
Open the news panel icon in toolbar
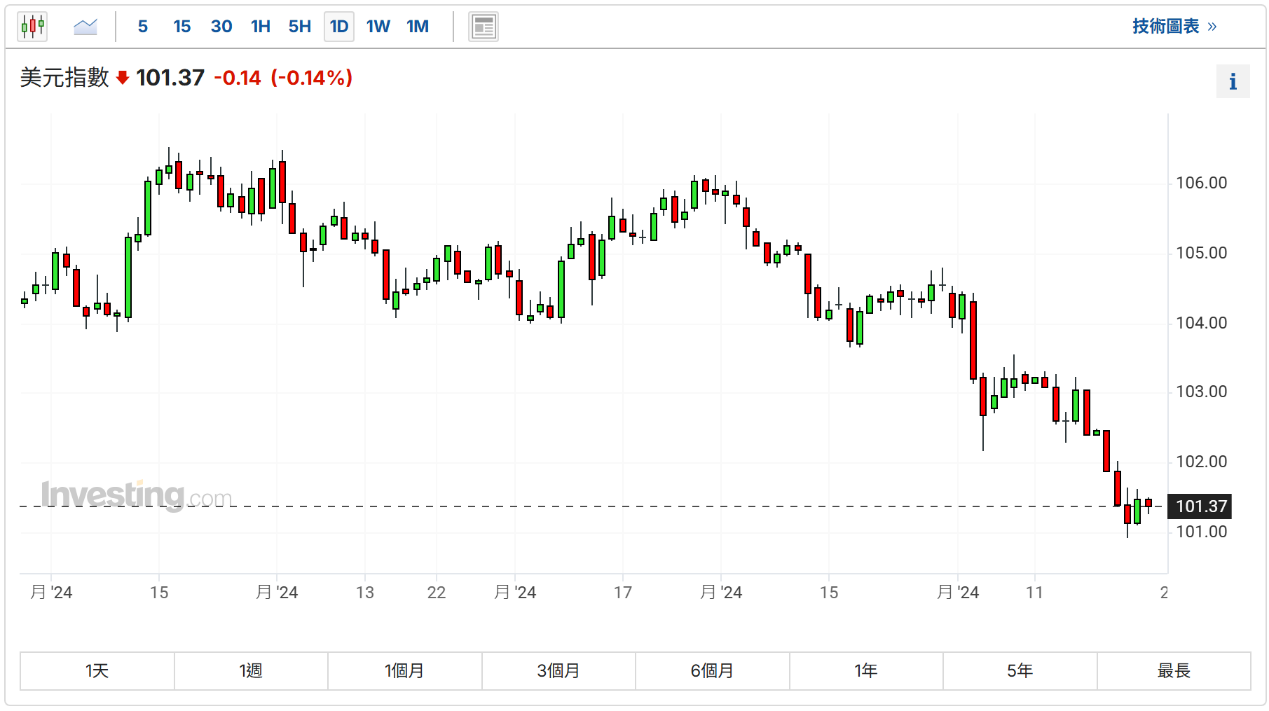[484, 27]
